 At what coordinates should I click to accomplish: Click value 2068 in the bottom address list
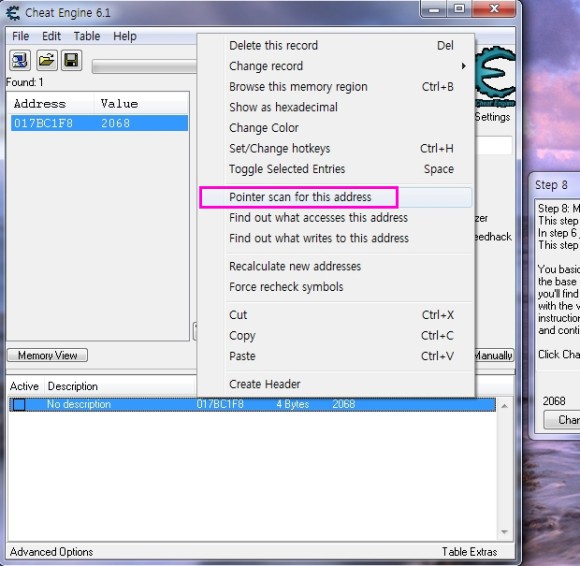(x=344, y=404)
